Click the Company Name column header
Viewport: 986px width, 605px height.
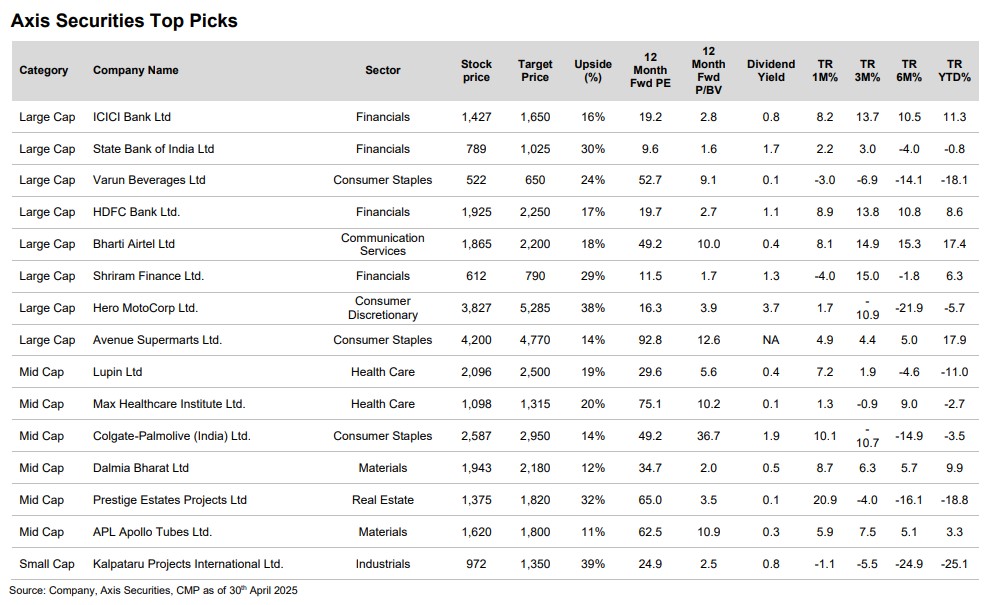tap(135, 70)
